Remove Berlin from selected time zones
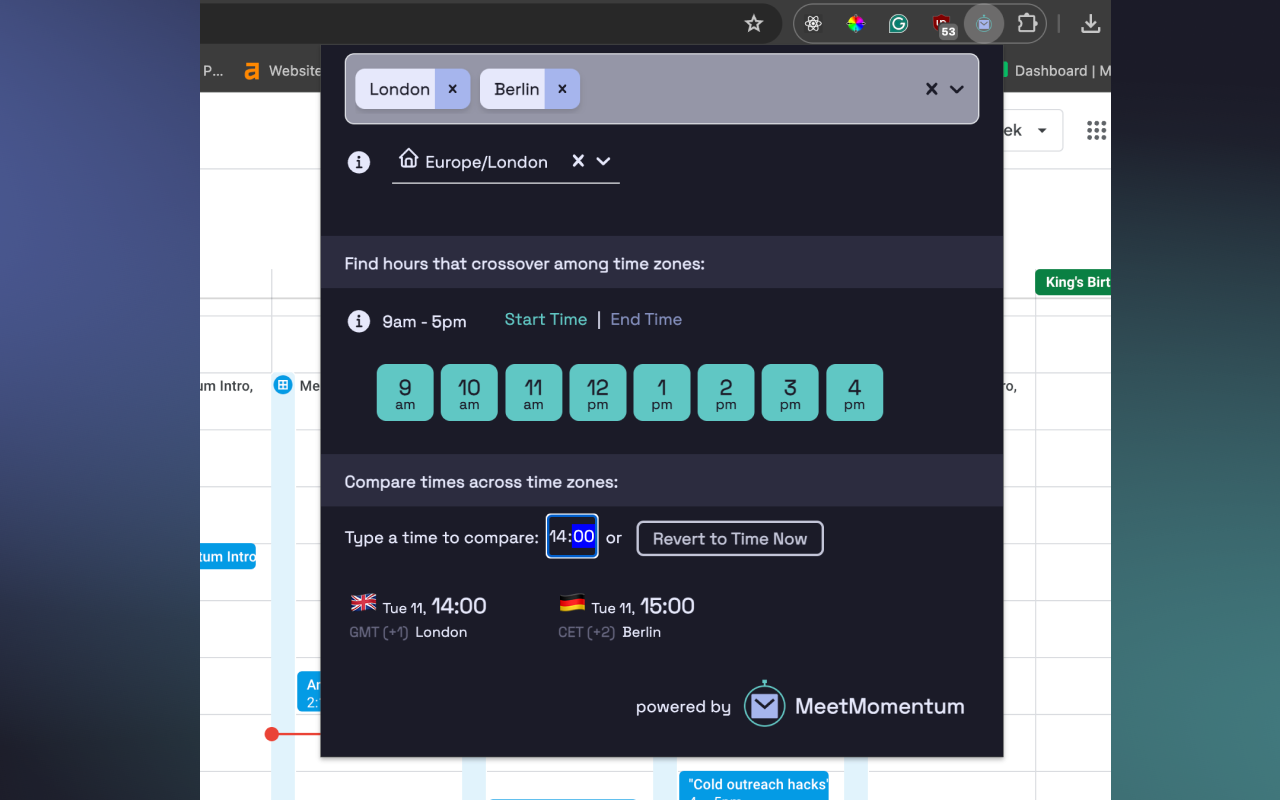 (x=562, y=89)
